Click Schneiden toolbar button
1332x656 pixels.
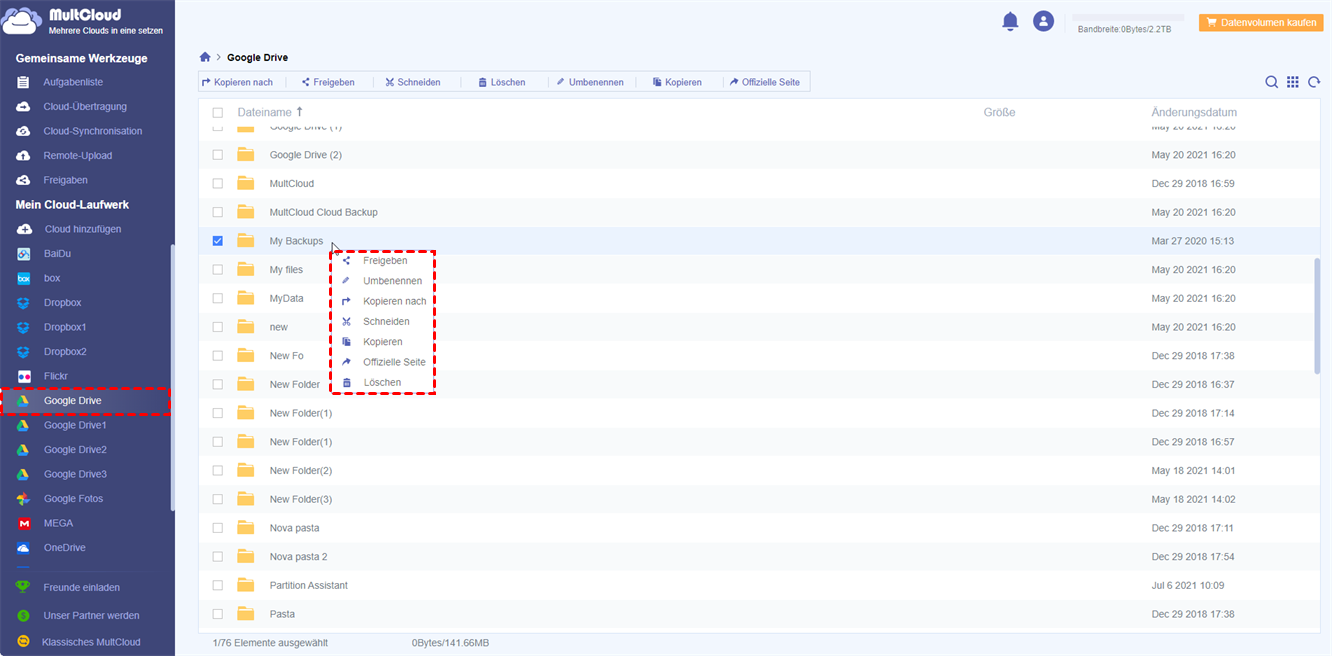pos(413,82)
